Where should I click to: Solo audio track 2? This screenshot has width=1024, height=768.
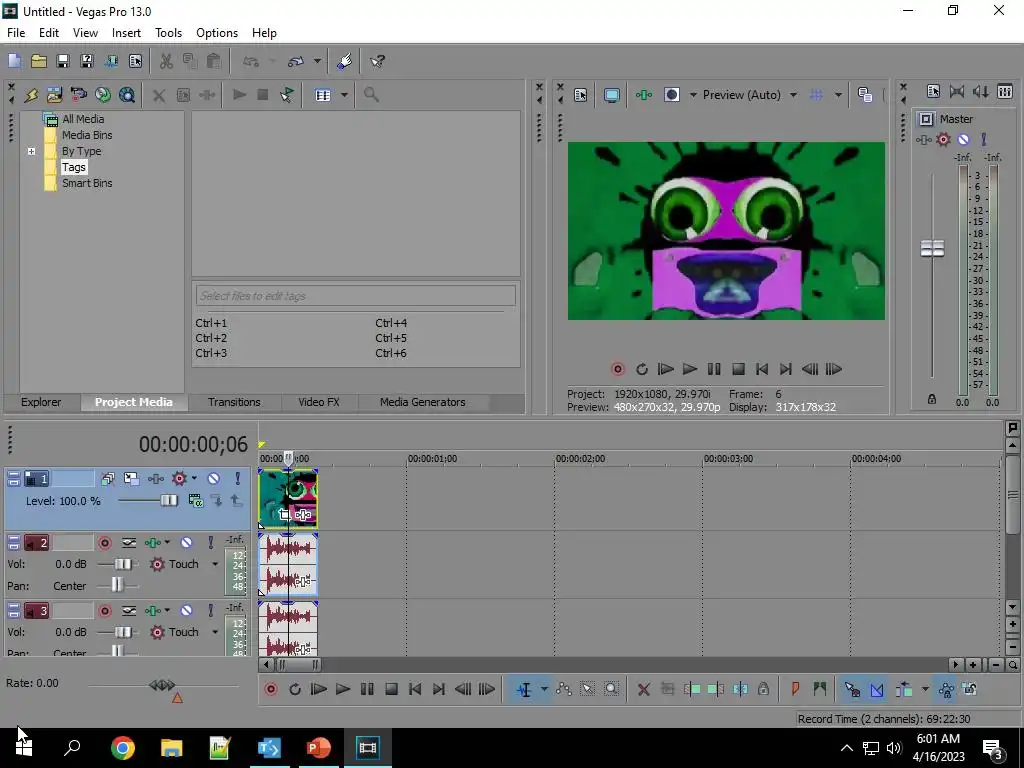click(210, 543)
